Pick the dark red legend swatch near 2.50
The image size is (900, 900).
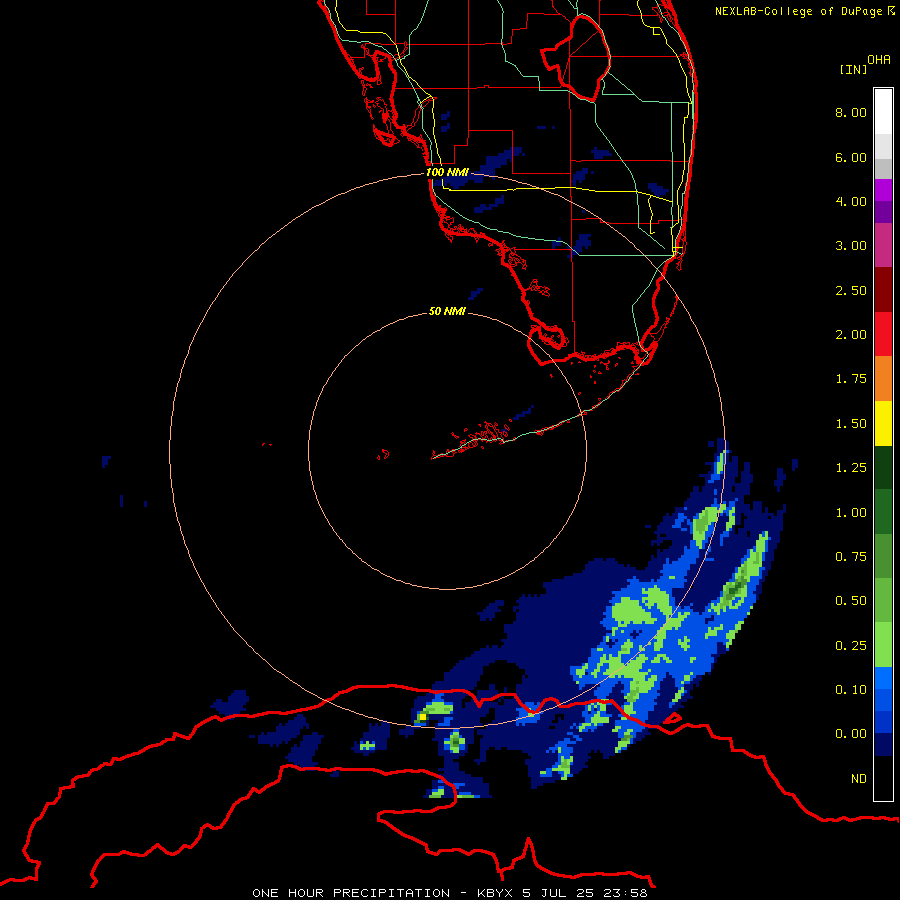(x=883, y=290)
